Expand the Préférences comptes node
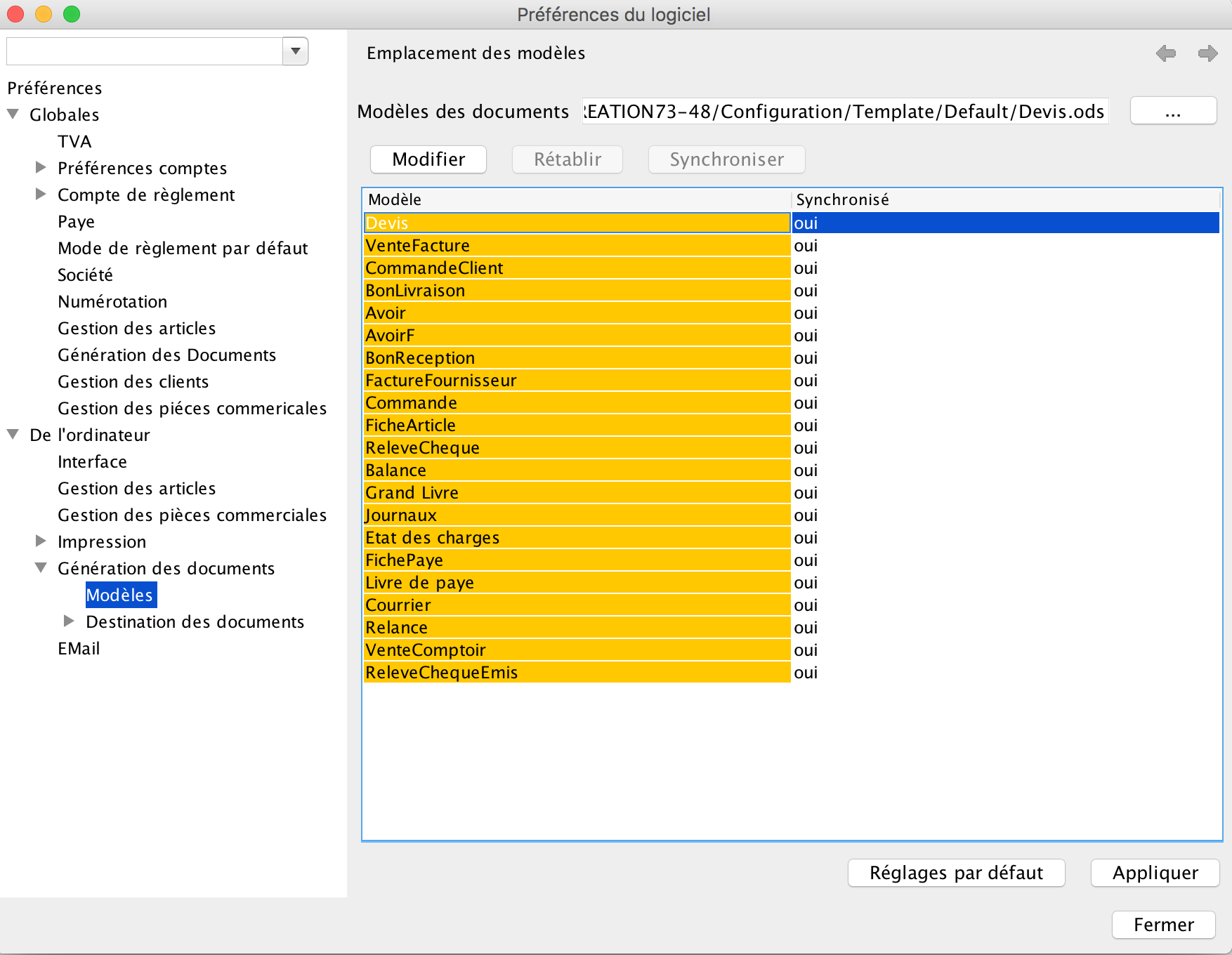Image resolution: width=1232 pixels, height=955 pixels. pos(41,168)
